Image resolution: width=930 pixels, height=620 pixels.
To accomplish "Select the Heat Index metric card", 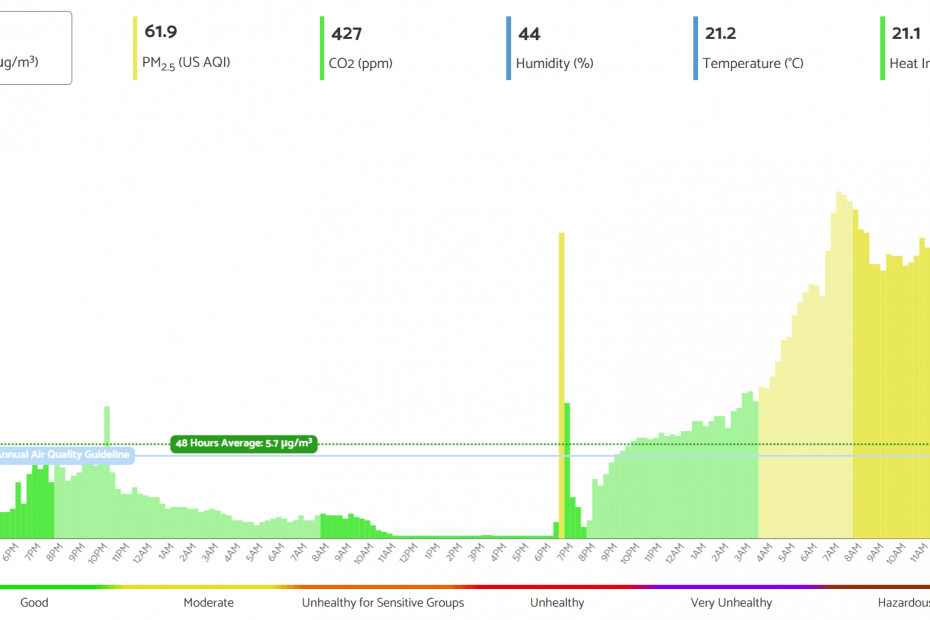I will [910, 45].
